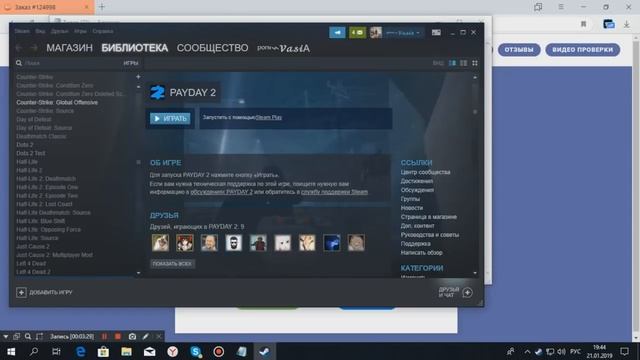Image resolution: width=640 pixels, height=360 pixels.
Task: Open the МАГАЗИН tab
Action: (69, 48)
